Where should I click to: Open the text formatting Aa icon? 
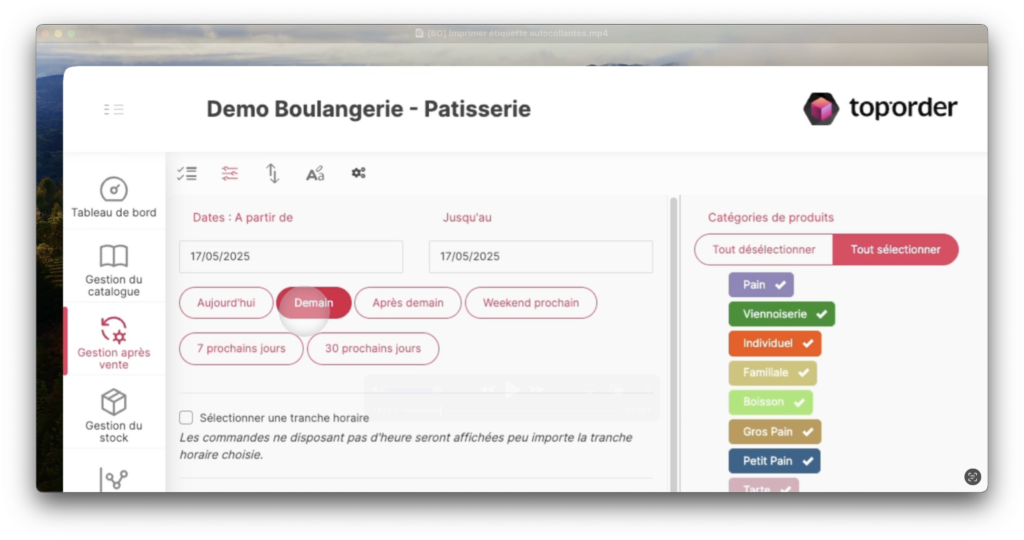coord(315,174)
